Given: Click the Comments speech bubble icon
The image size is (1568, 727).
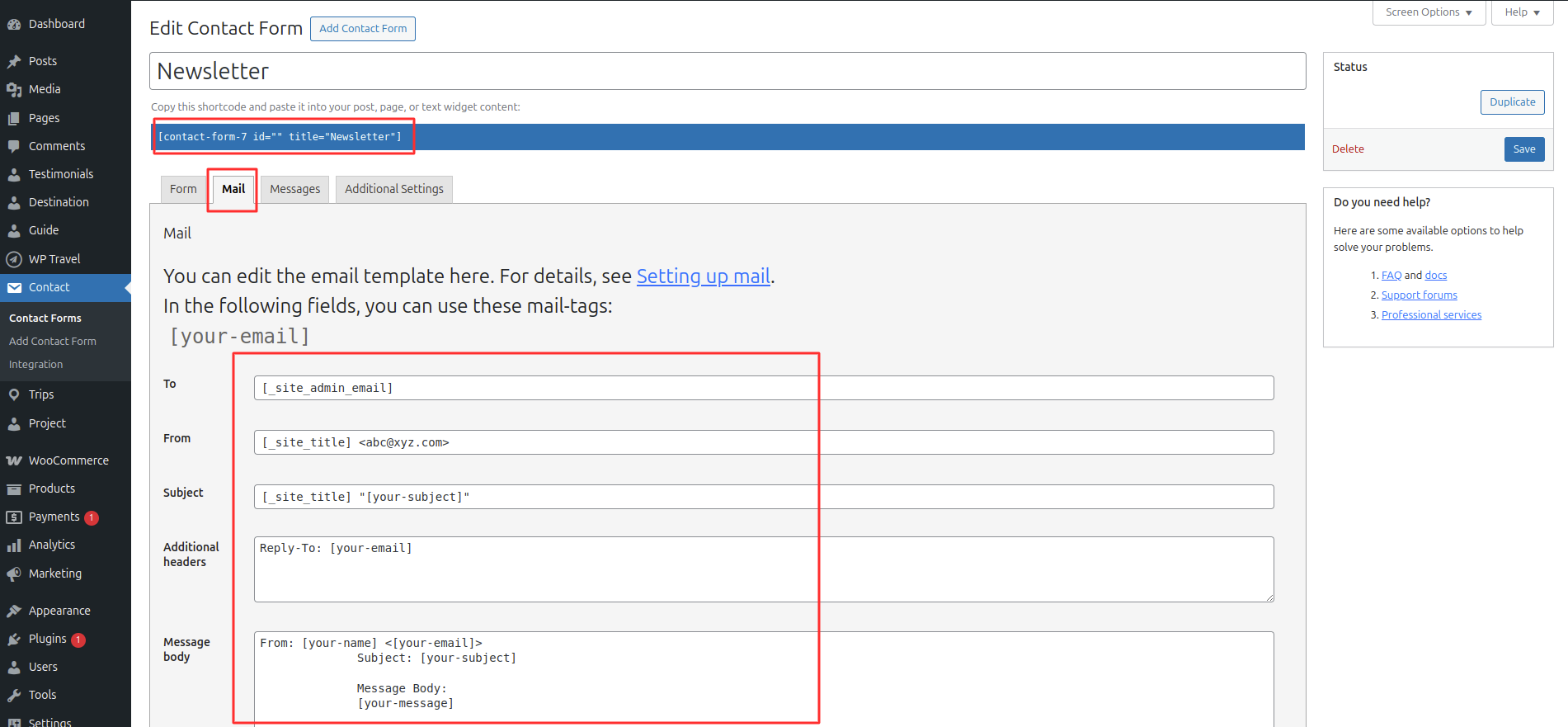Looking at the screenshot, I should pos(14,146).
